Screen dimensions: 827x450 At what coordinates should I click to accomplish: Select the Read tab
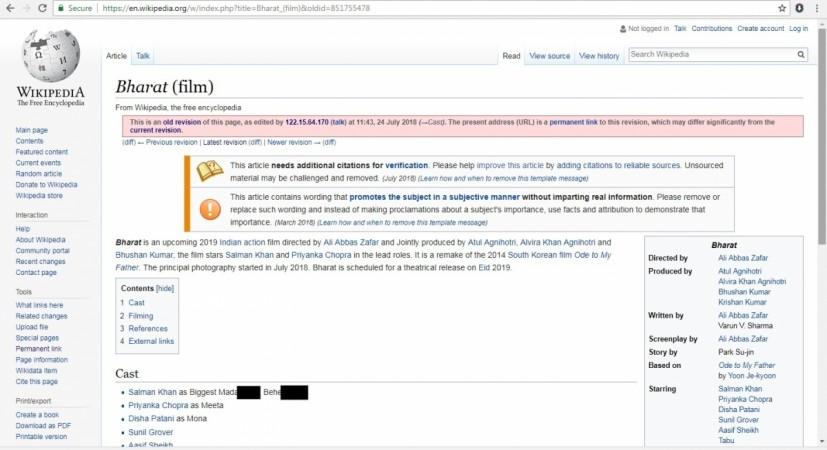click(511, 56)
